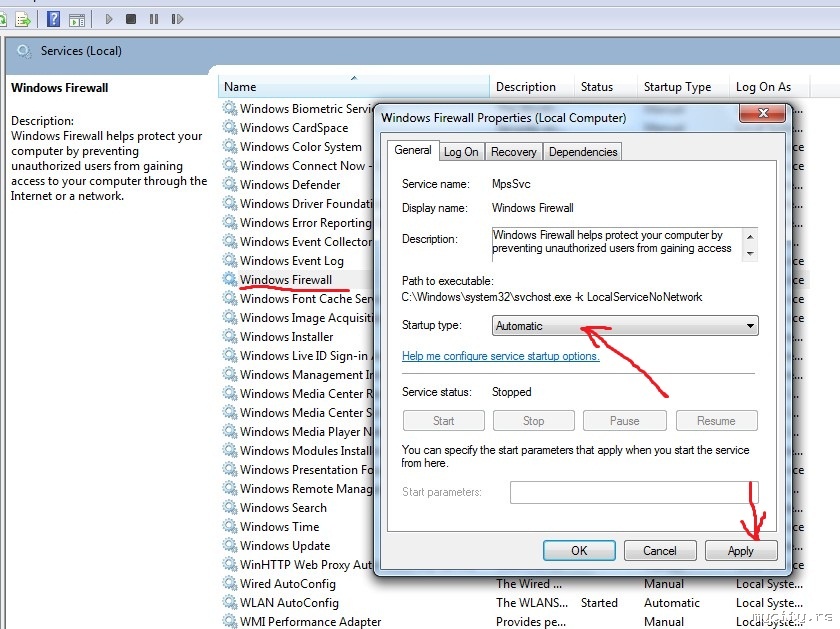Click the OK button
The width and height of the screenshot is (840, 629).
[x=579, y=551]
